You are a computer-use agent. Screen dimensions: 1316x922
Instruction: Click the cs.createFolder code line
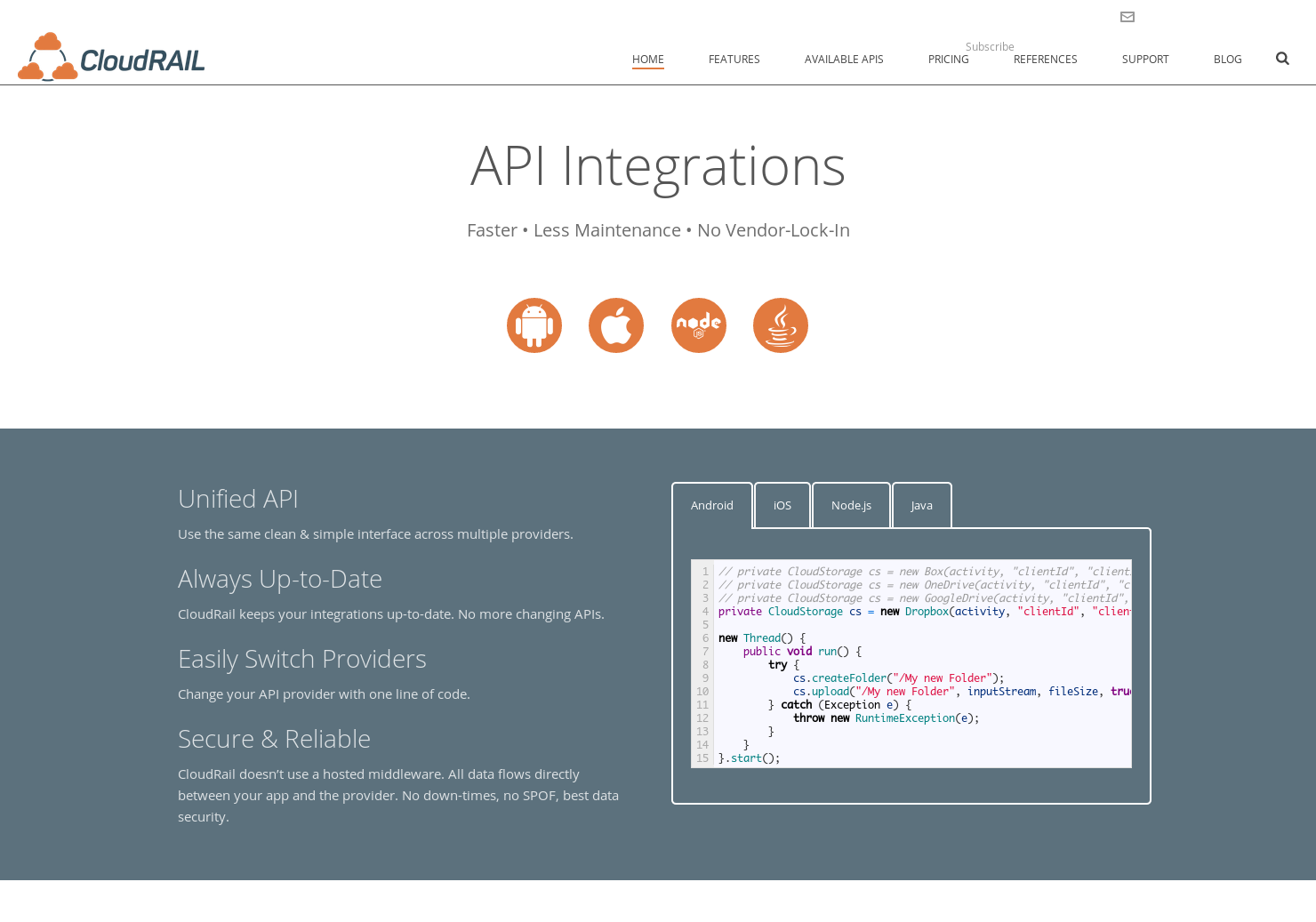899,678
